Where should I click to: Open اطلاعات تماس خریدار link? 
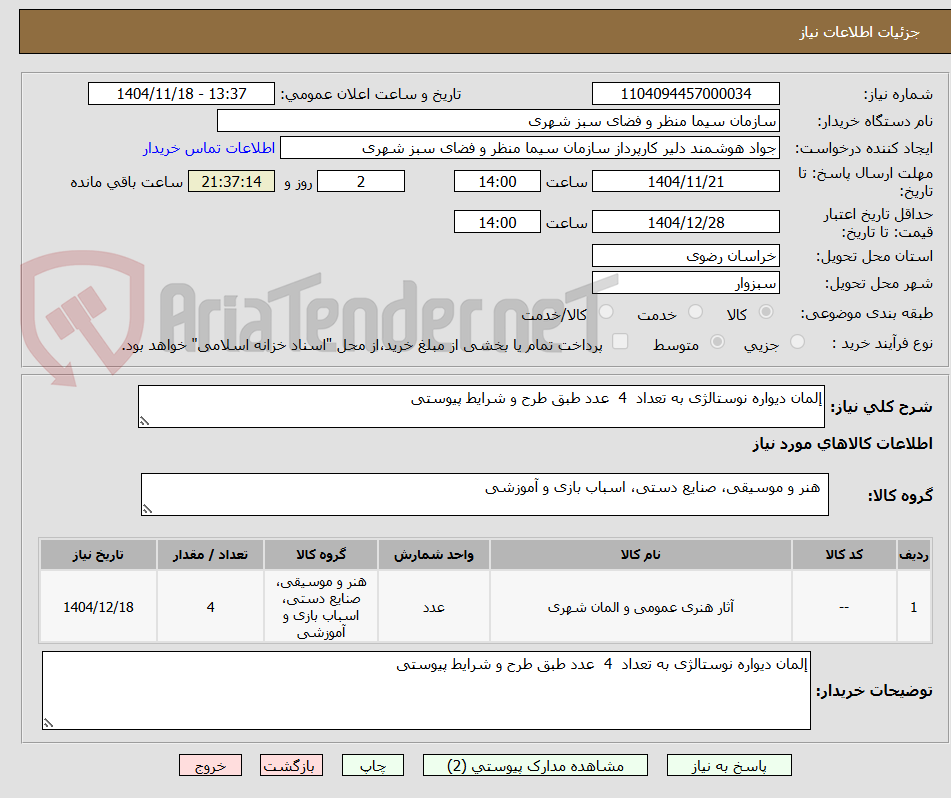(x=209, y=148)
